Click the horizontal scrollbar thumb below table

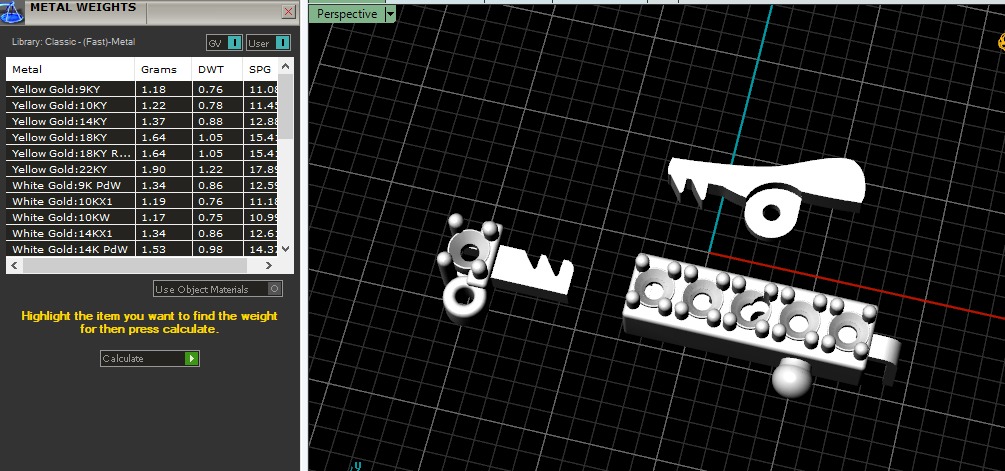point(135,265)
